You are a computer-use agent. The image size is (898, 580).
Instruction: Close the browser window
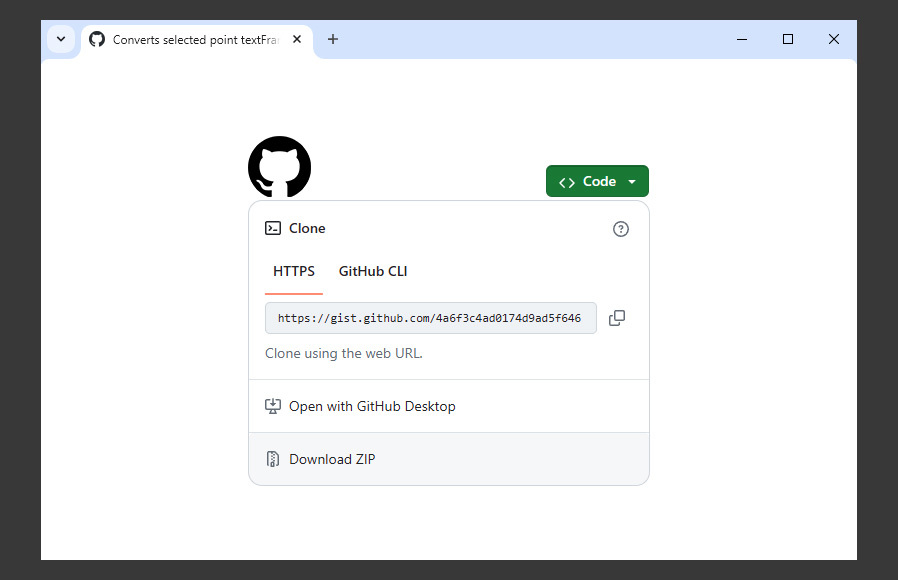pyautogui.click(x=834, y=40)
